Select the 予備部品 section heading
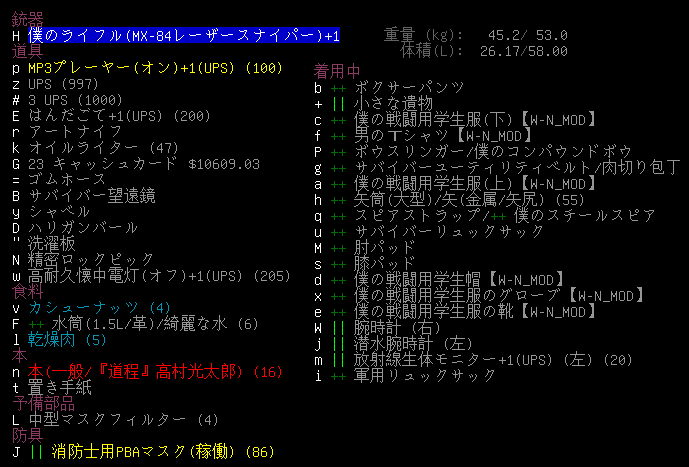Viewport: 689px width, 467px height. click(x=42, y=403)
